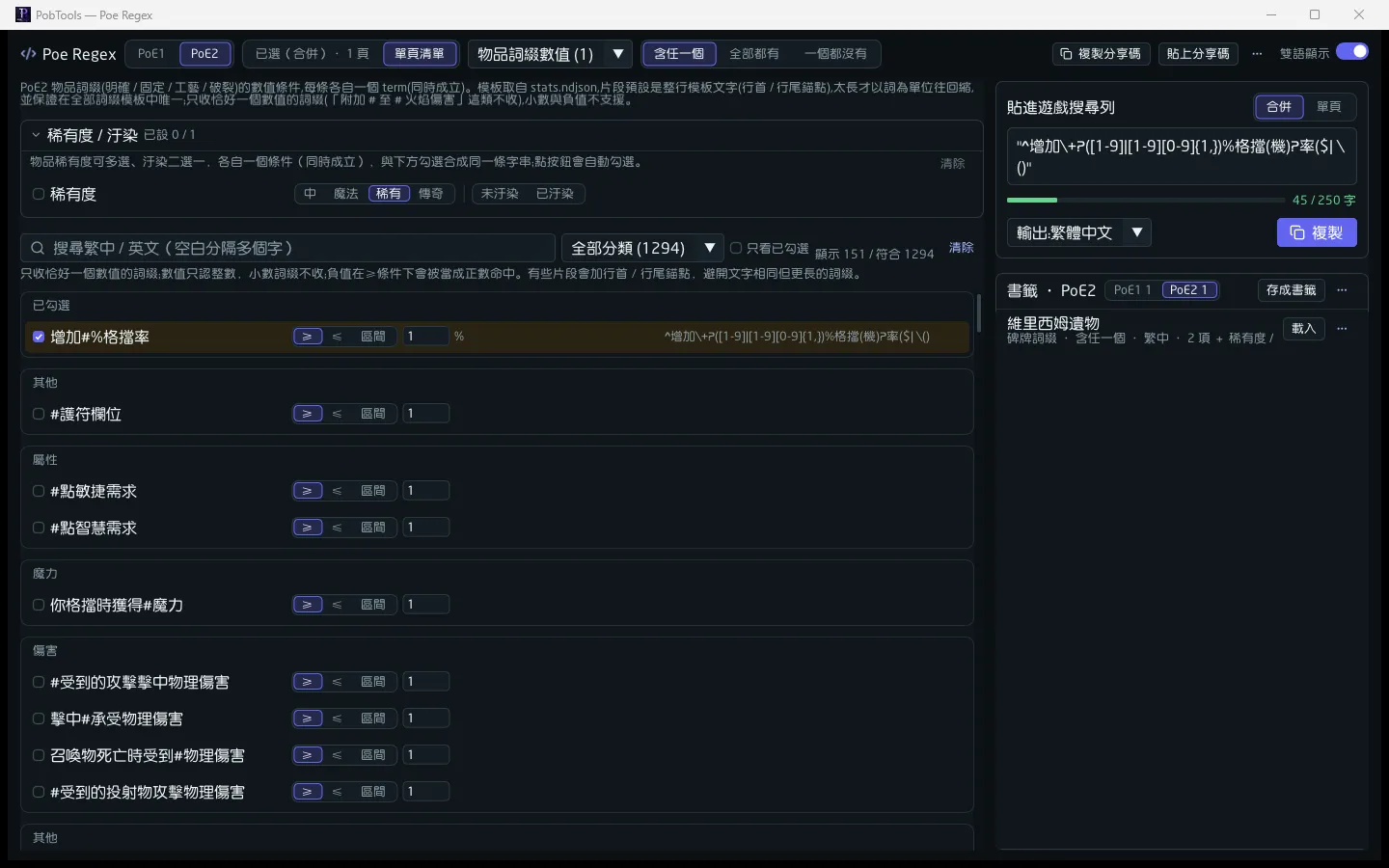Choose ≤ comparison on #護符欄位 row
The image size is (1389, 868).
[337, 414]
